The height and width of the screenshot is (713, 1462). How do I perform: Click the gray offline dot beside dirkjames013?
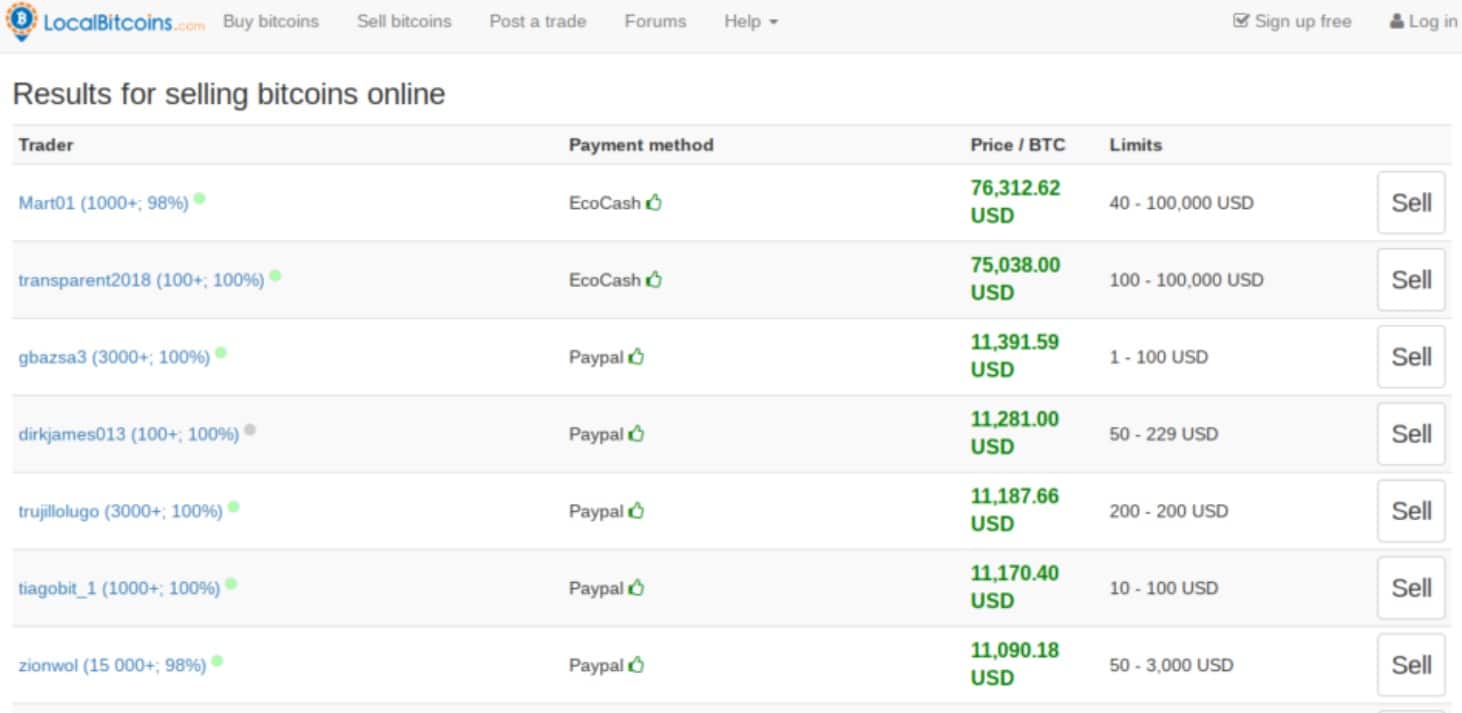250,429
